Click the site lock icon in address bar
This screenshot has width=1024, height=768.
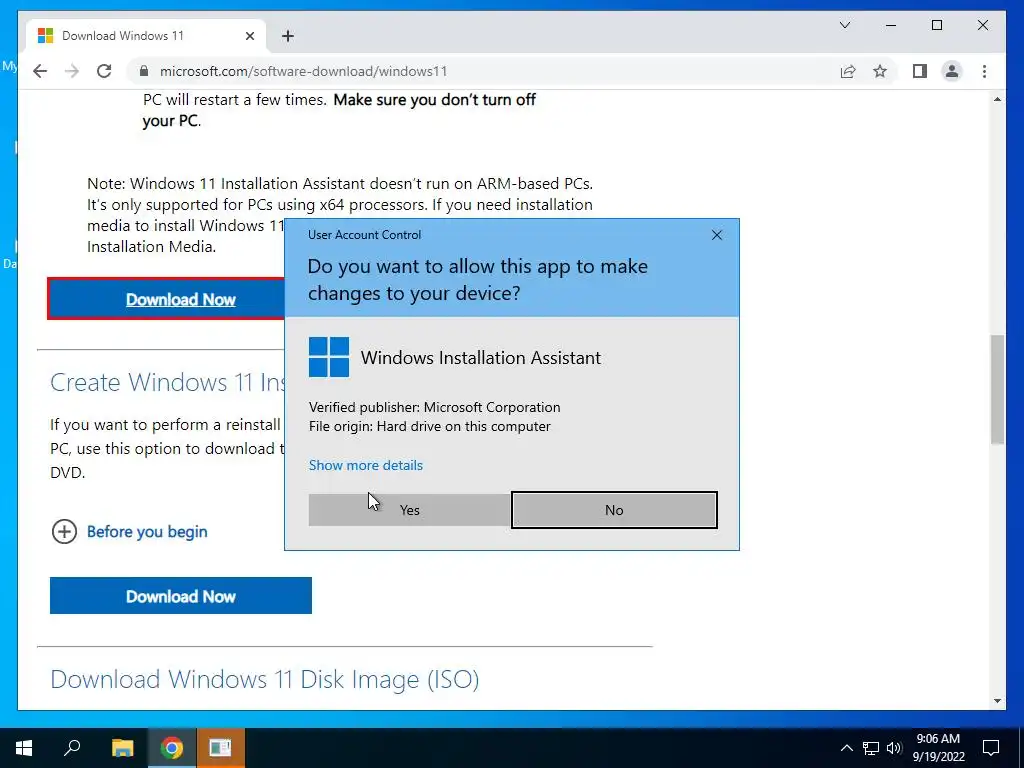[x=144, y=71]
